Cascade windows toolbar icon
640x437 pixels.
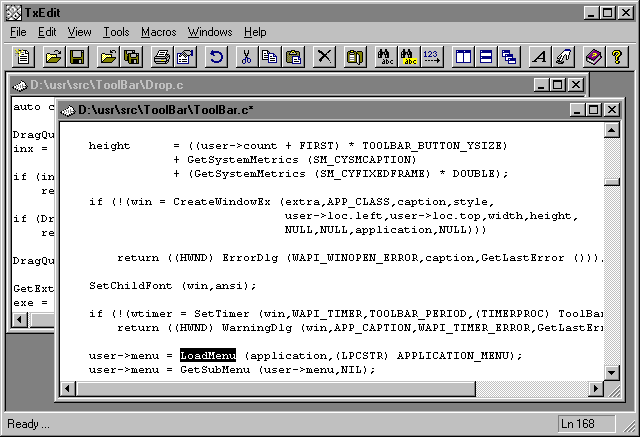[x=509, y=57]
